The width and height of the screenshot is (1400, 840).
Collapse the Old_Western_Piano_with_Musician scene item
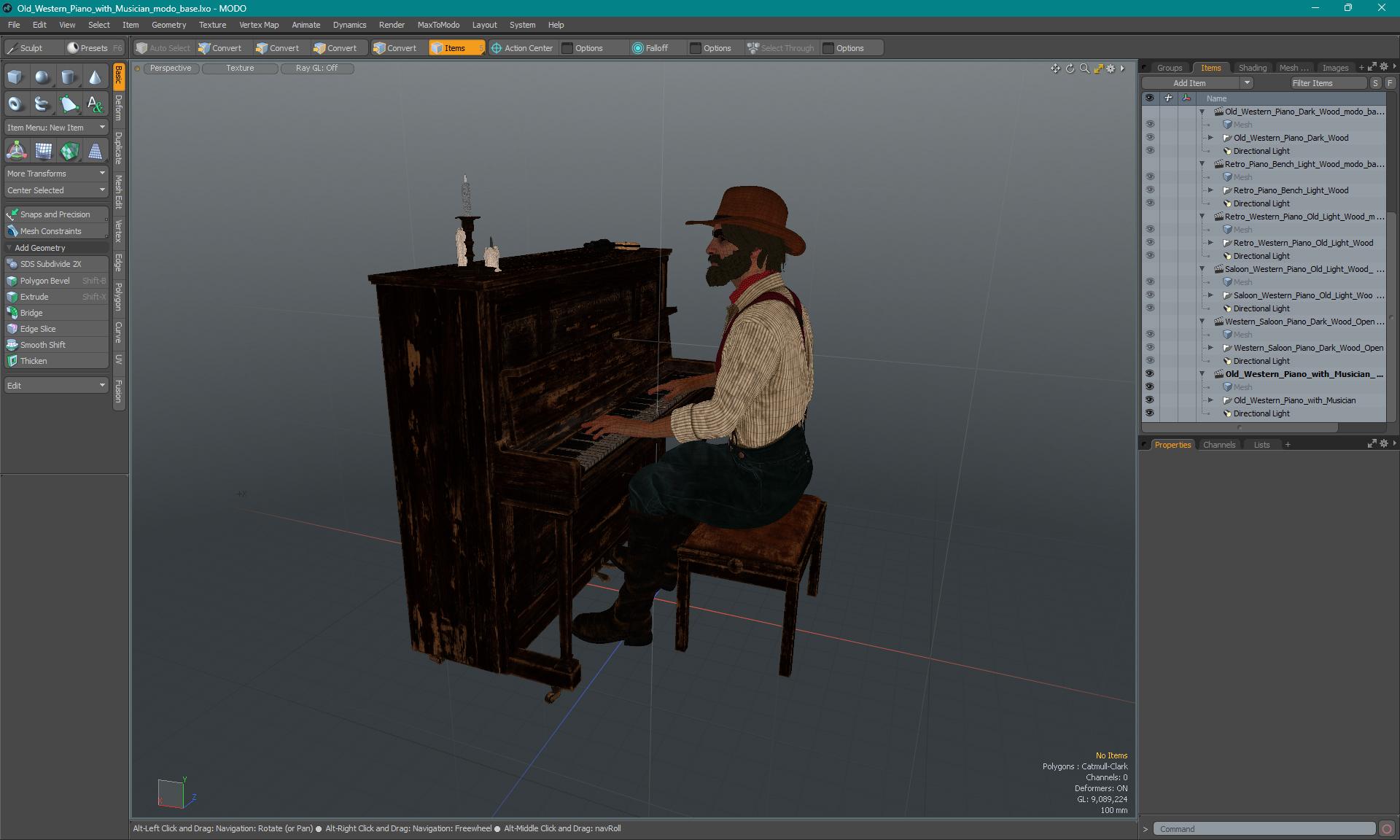coord(1202,374)
